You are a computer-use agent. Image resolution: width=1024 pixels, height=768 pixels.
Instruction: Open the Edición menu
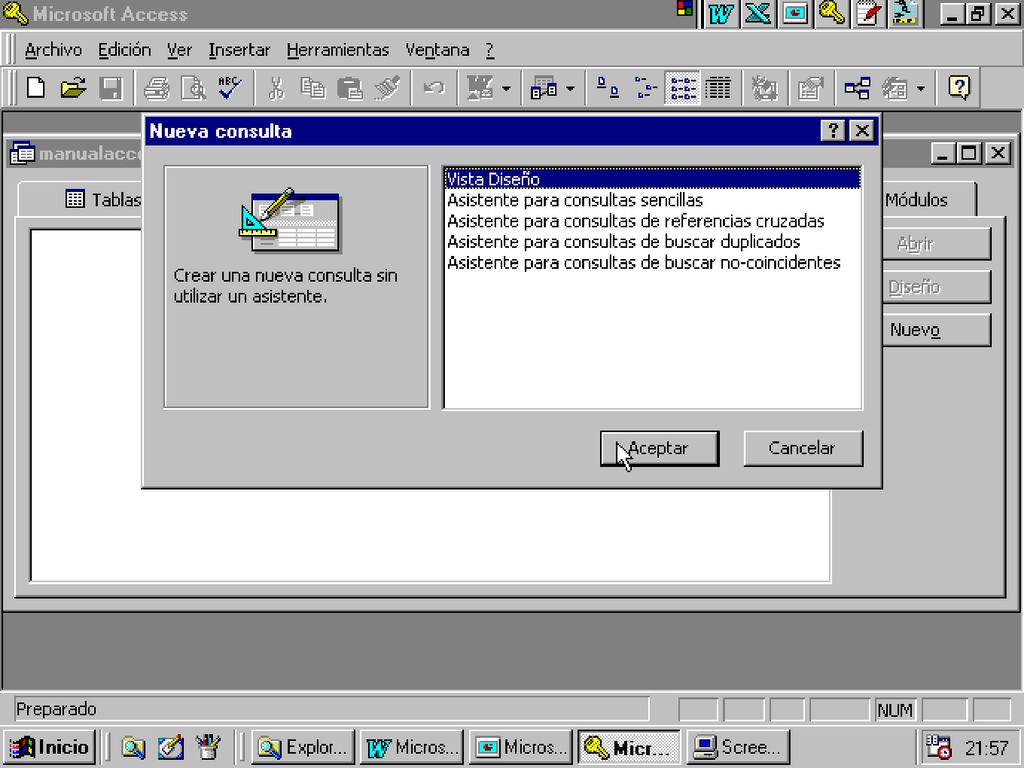point(124,50)
